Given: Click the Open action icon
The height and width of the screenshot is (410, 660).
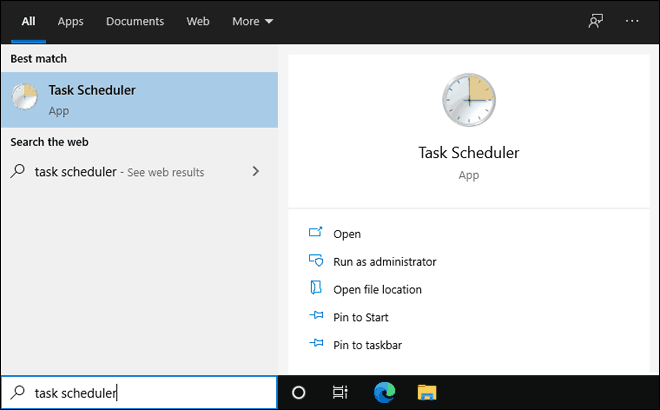Looking at the screenshot, I should 316,232.
